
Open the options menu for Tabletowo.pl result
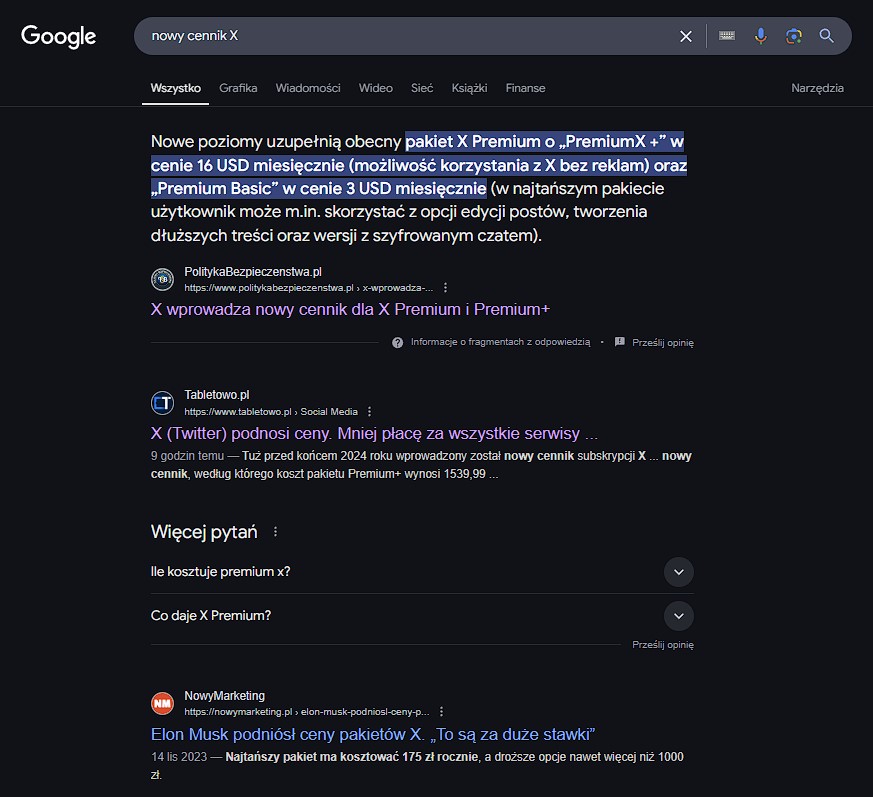coord(369,412)
